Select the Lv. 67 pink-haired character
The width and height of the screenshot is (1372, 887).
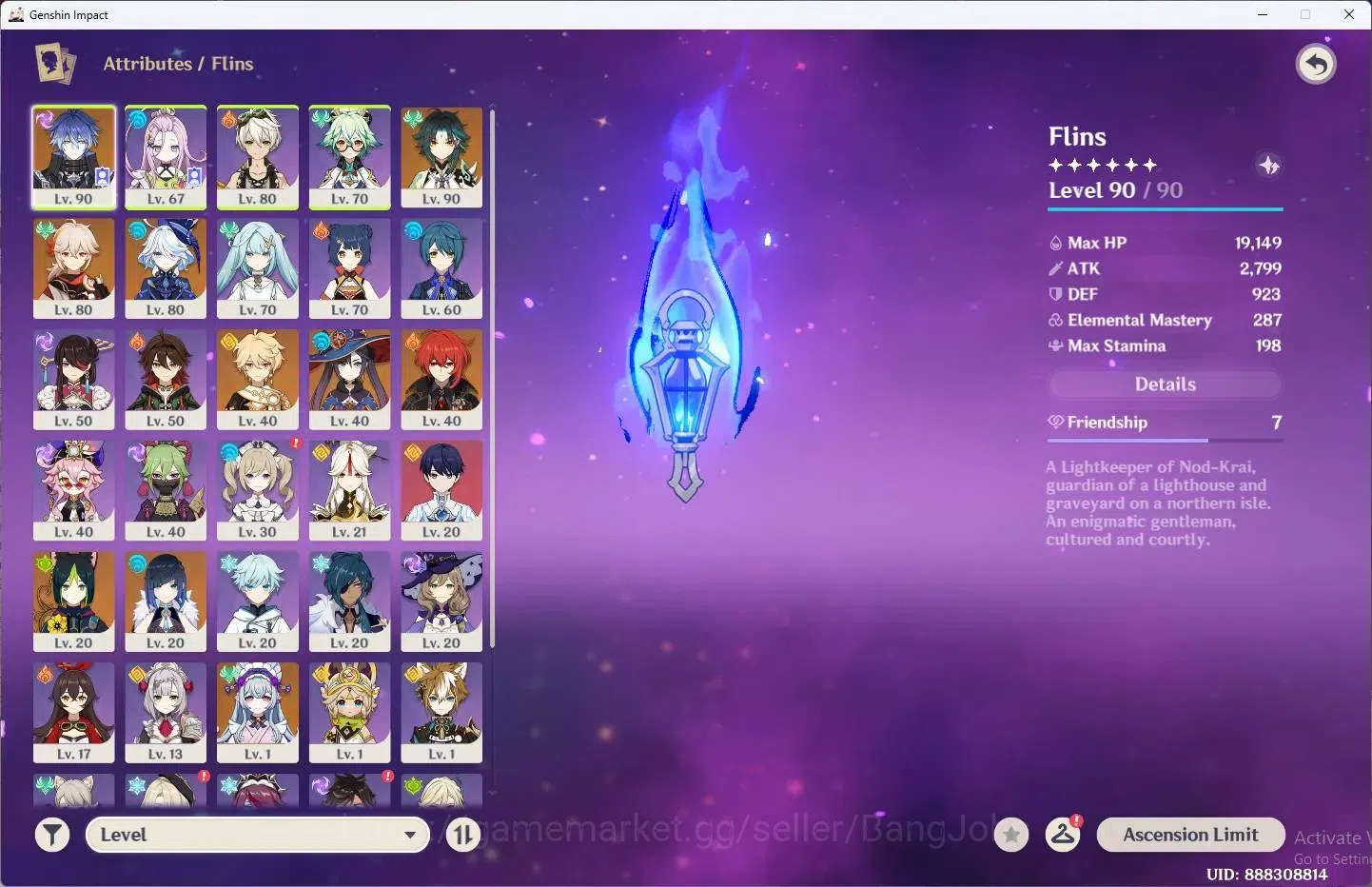click(166, 157)
